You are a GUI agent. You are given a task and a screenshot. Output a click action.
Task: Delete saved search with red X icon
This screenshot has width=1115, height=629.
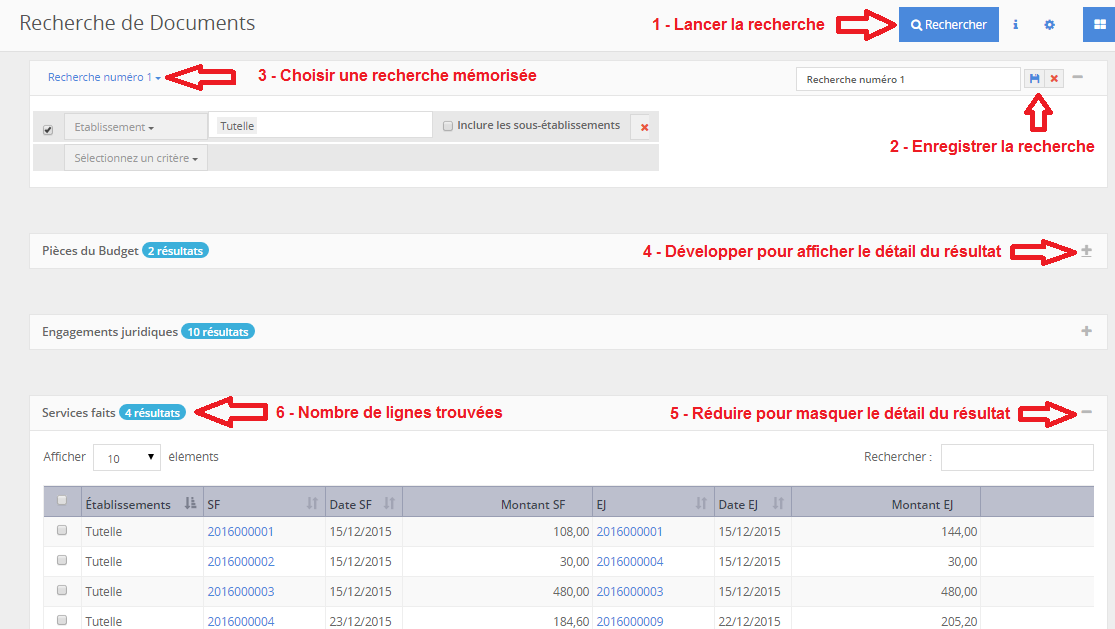pyautogui.click(x=1054, y=78)
